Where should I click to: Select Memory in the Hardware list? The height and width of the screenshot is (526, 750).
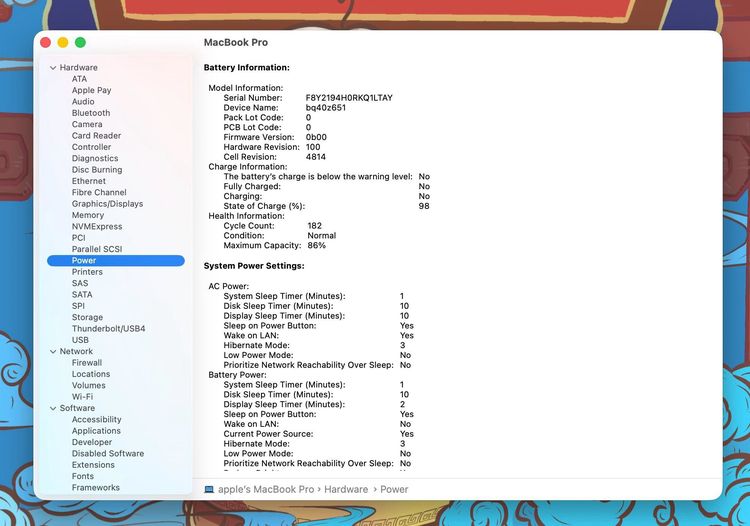(x=88, y=215)
